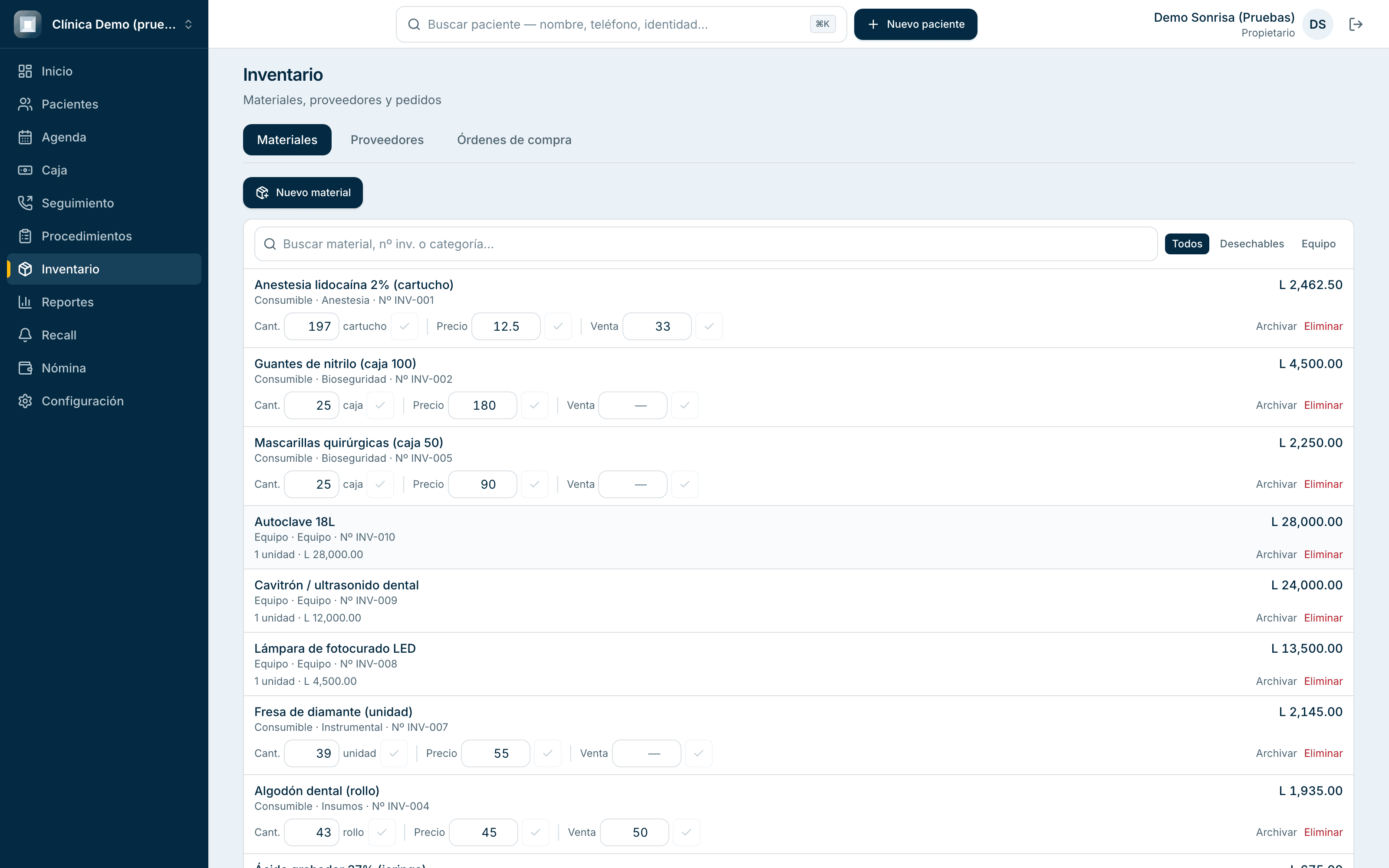Click the Nuevo paciente button
Viewport: 1389px width, 868px height.
coord(915,24)
